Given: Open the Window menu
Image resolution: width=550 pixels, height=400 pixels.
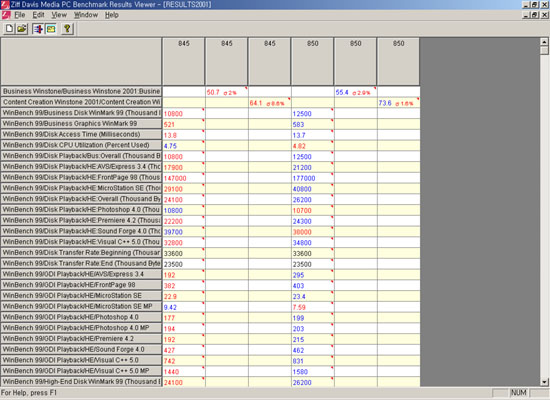Looking at the screenshot, I should click(86, 15).
